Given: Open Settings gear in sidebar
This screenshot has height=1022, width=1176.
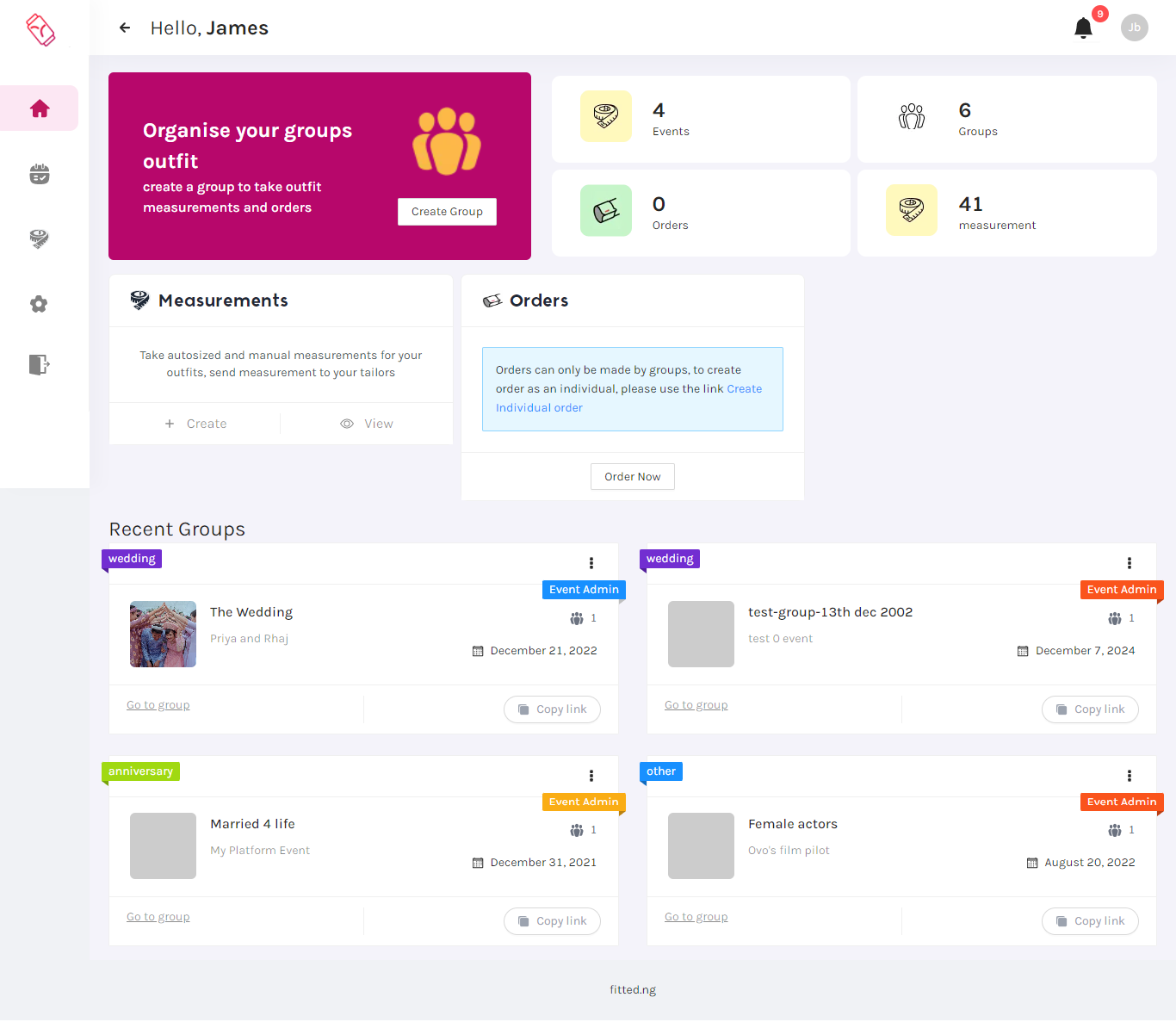Looking at the screenshot, I should coord(39,304).
